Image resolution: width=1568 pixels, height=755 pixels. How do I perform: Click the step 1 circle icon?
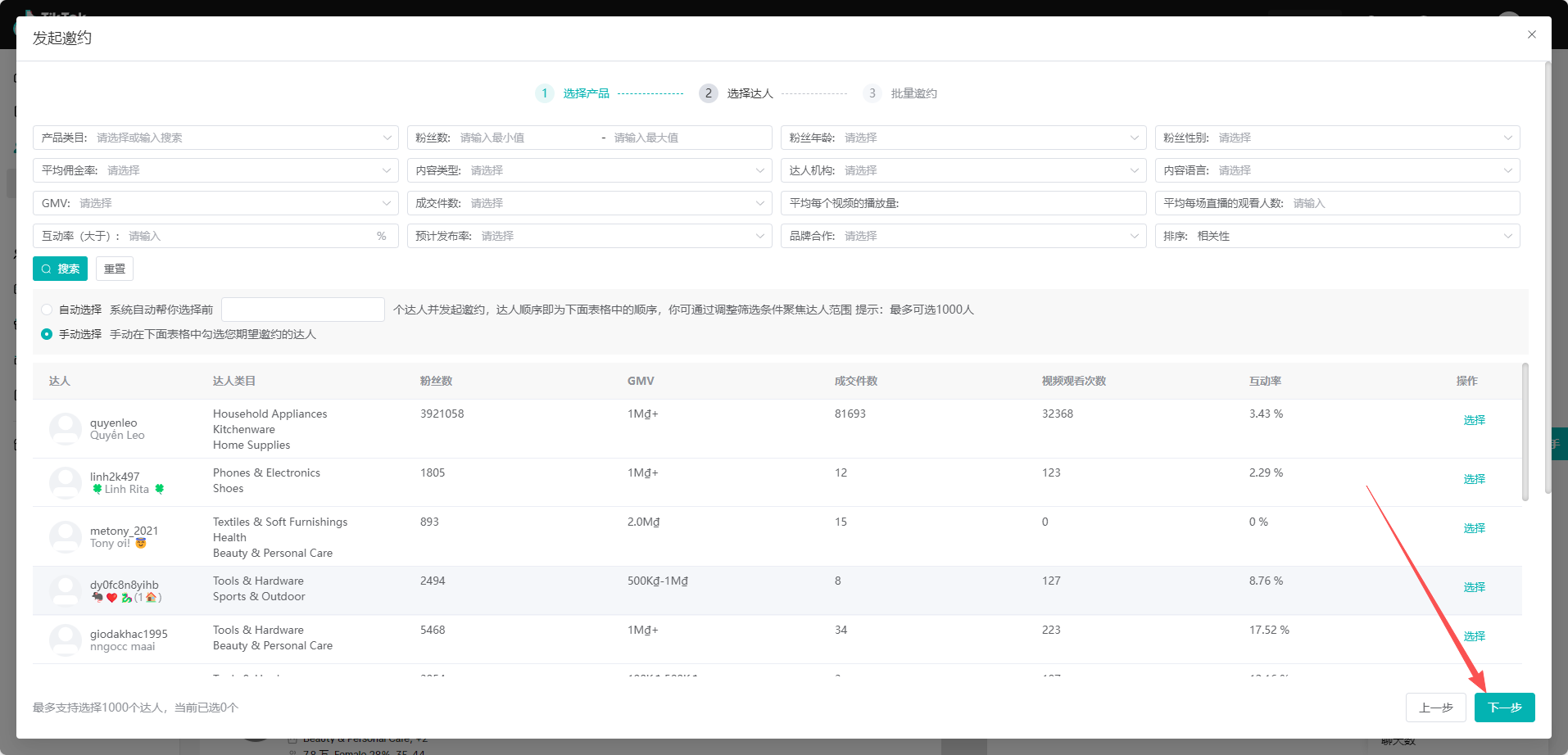[x=544, y=93]
